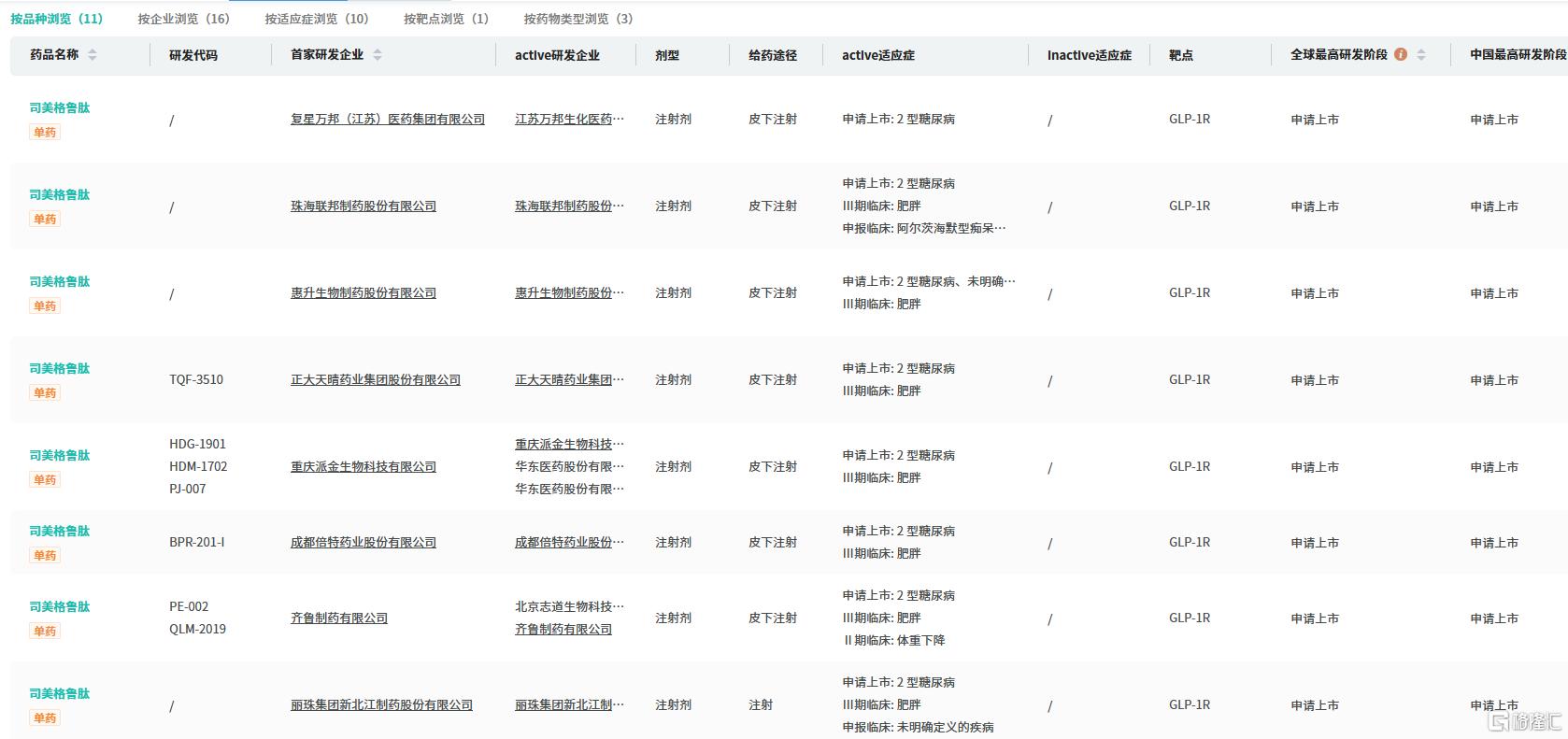Click GLP-1R target in 复星万邦 row
Screen dimensions: 1568x739
[1190, 120]
